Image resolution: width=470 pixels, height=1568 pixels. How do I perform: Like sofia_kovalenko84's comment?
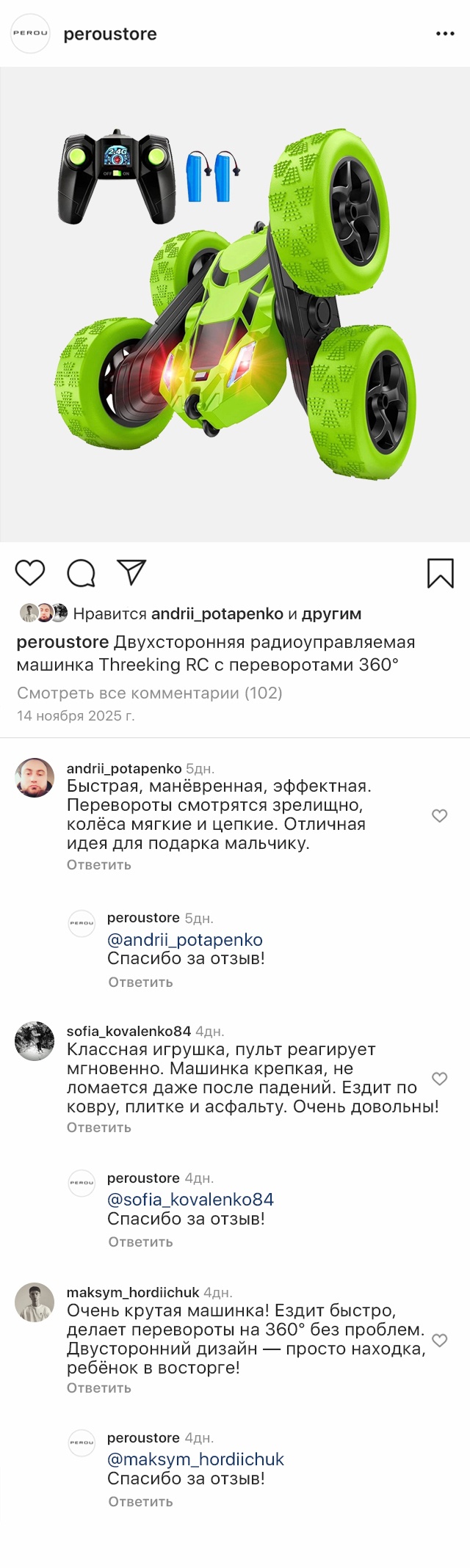(439, 1078)
